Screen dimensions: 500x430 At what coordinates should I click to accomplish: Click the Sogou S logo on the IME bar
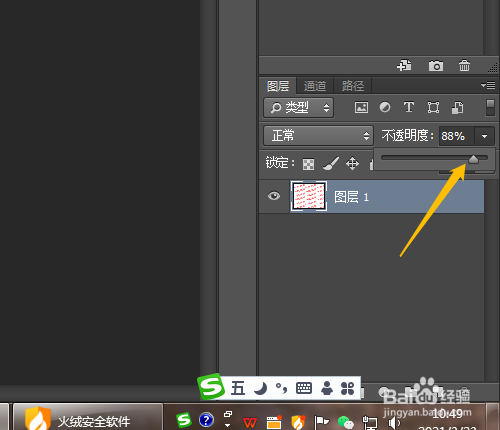coord(211,387)
